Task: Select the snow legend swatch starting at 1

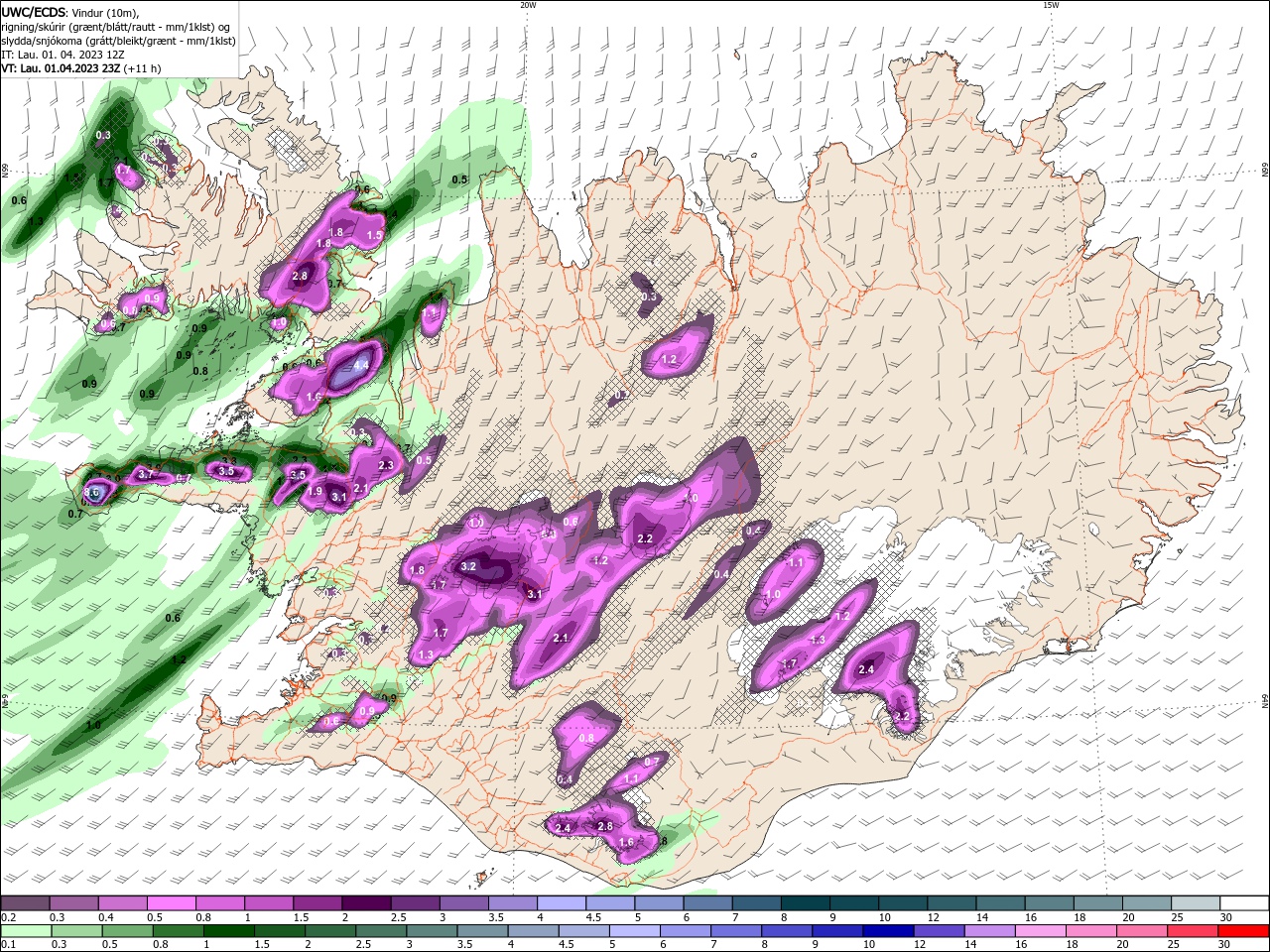Action: (268, 903)
